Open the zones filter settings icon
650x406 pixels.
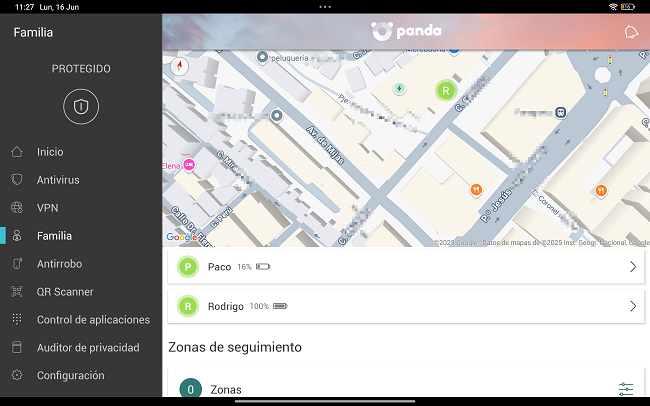(626, 389)
